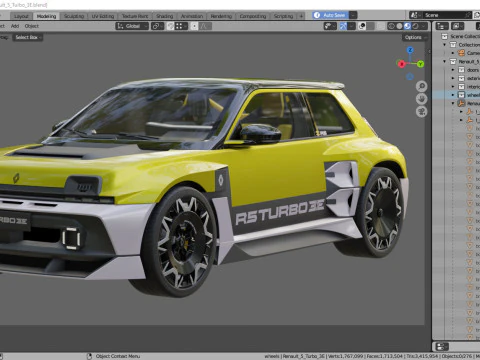Click the negative Z axis gizmo circle
The width and height of the screenshot is (480, 360).
(410, 77)
